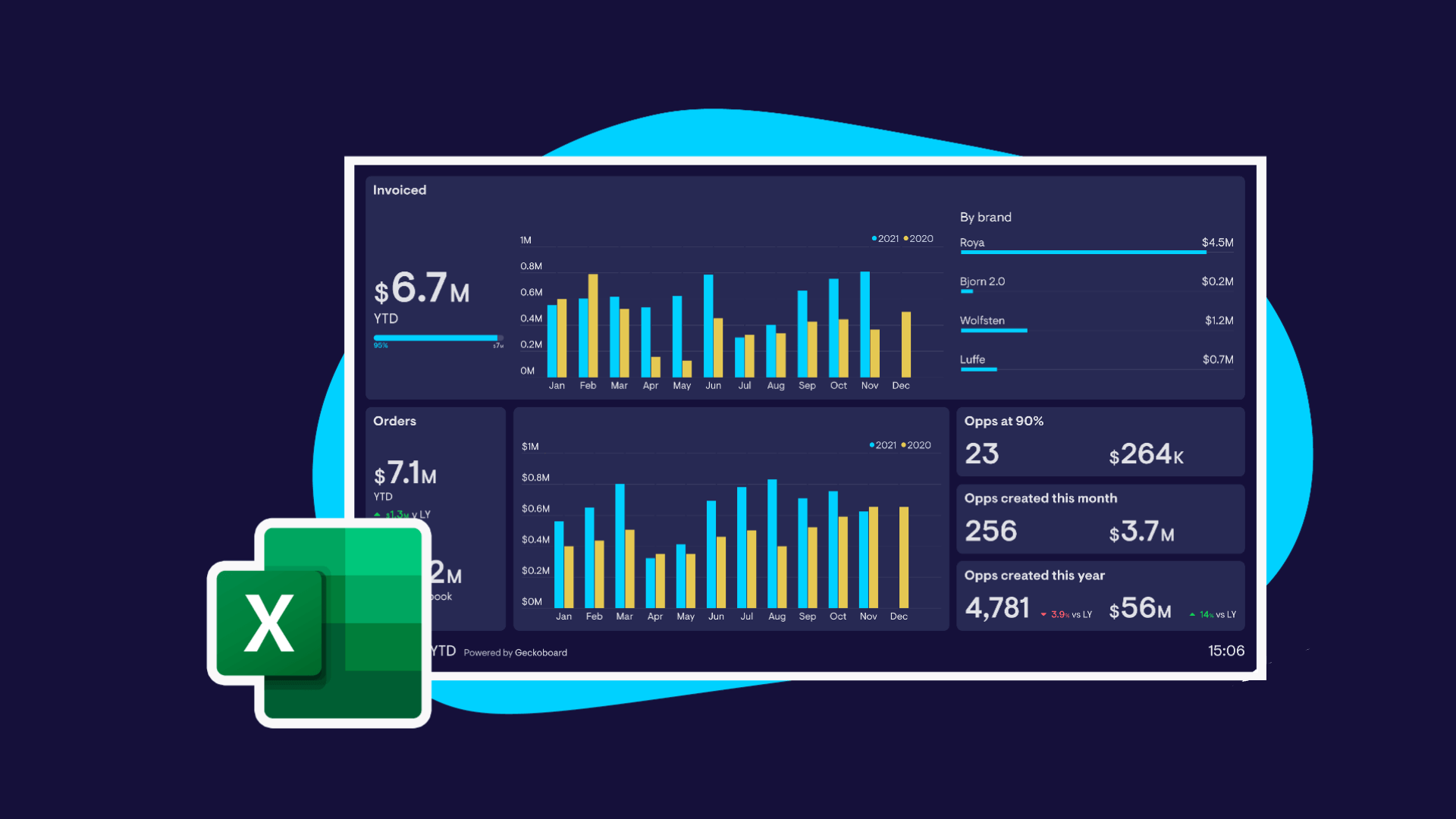Select the $6.7M YTD invoiced figure
The height and width of the screenshot is (819, 1456).
point(422,289)
